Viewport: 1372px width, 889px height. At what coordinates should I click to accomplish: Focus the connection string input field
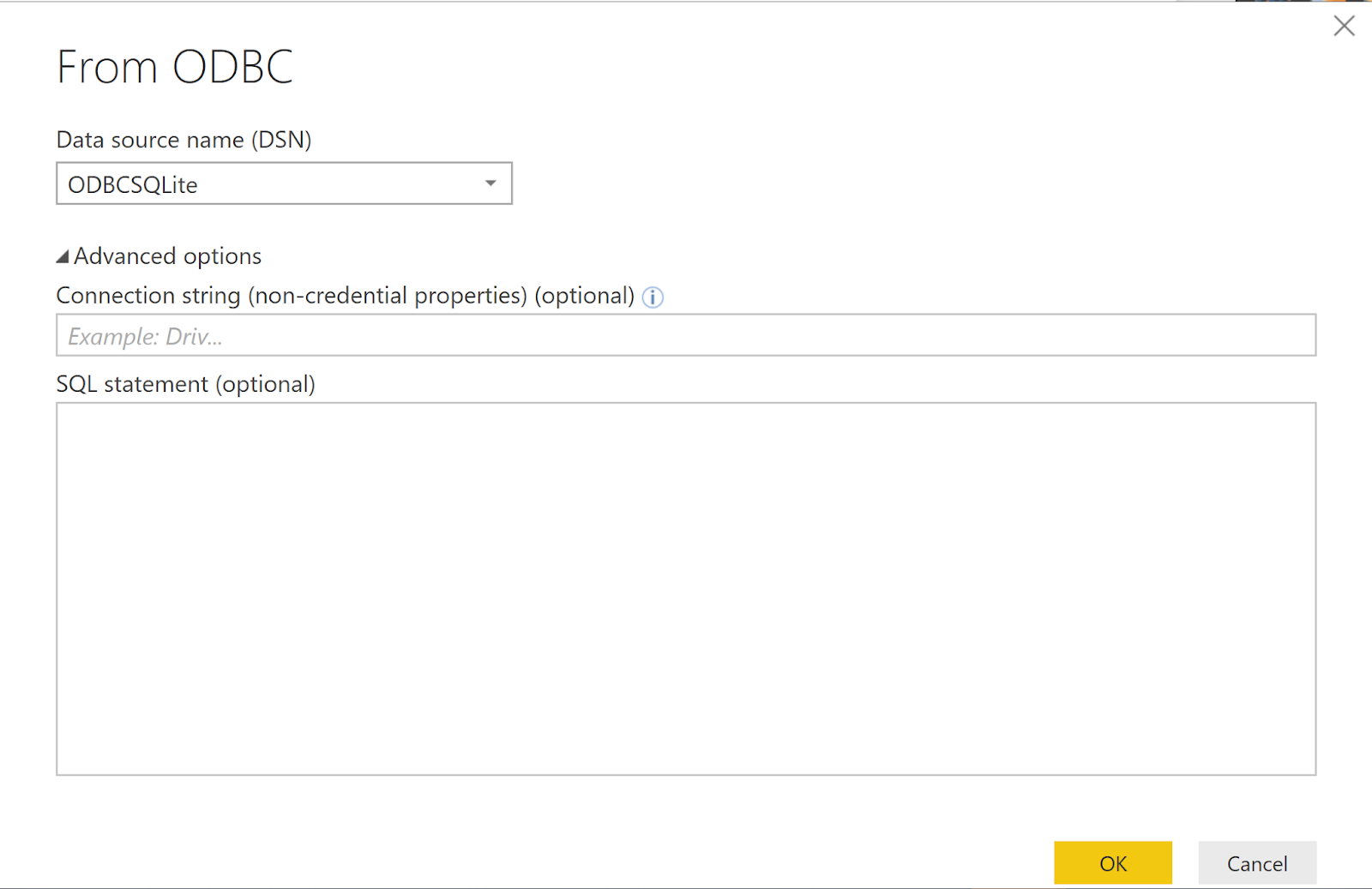point(686,335)
